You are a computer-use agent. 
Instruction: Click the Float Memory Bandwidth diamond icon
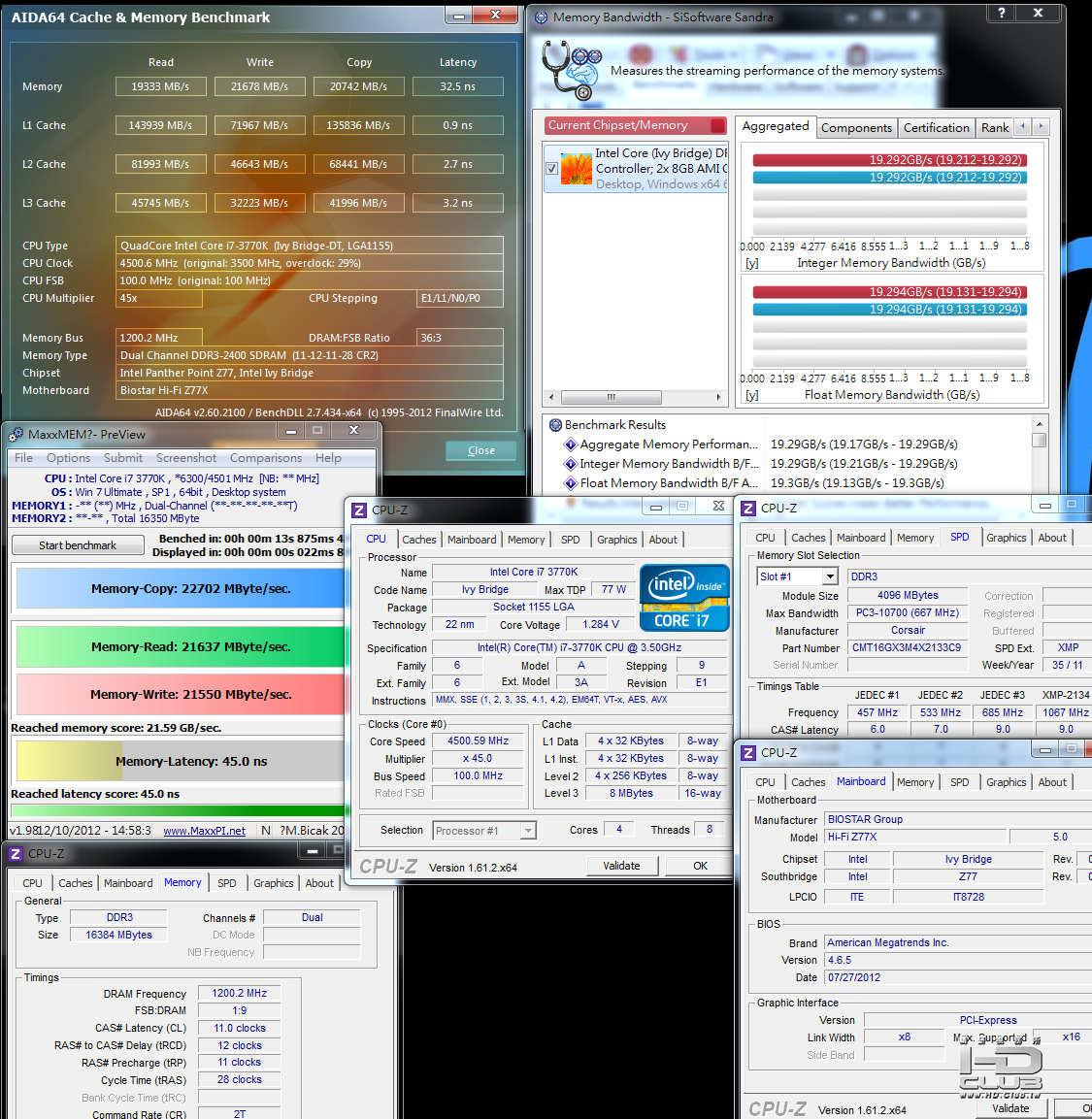pos(571,483)
